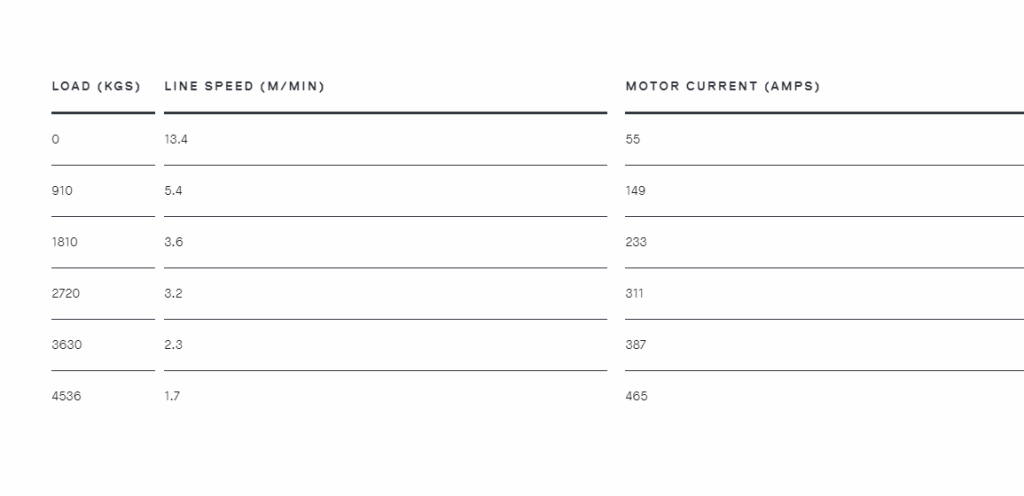Click the 3.6 line speed value
The height and width of the screenshot is (496, 1024).
coord(174,242)
